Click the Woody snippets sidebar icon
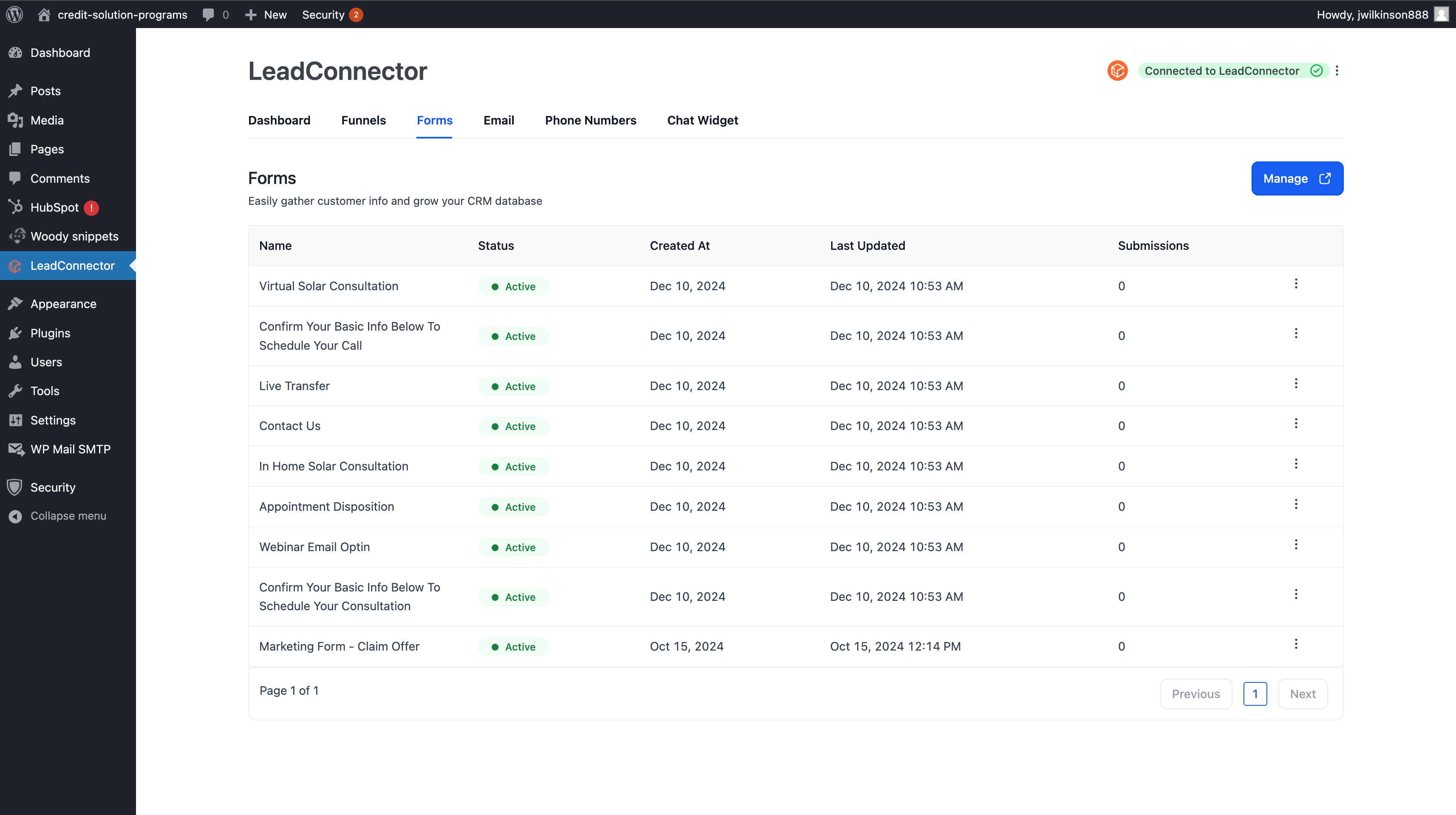 (x=17, y=236)
